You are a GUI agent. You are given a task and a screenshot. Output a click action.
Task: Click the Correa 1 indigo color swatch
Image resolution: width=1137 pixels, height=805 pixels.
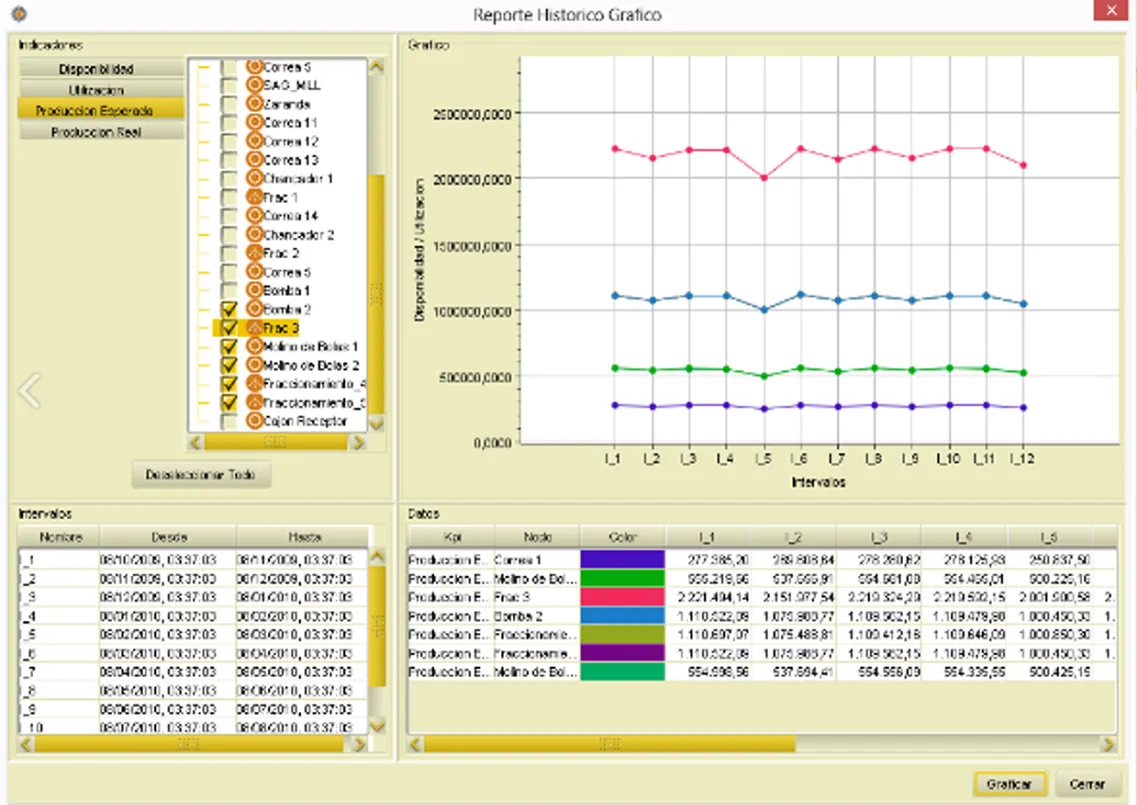tap(622, 559)
